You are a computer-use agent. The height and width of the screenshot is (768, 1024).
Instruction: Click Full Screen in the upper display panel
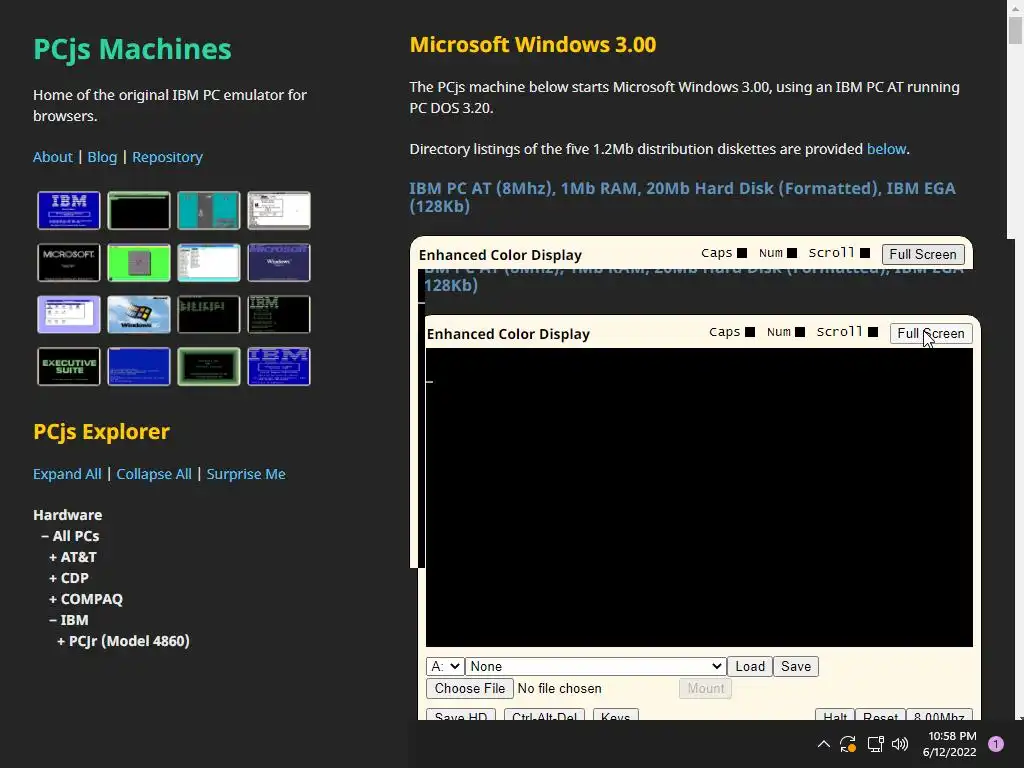click(923, 254)
